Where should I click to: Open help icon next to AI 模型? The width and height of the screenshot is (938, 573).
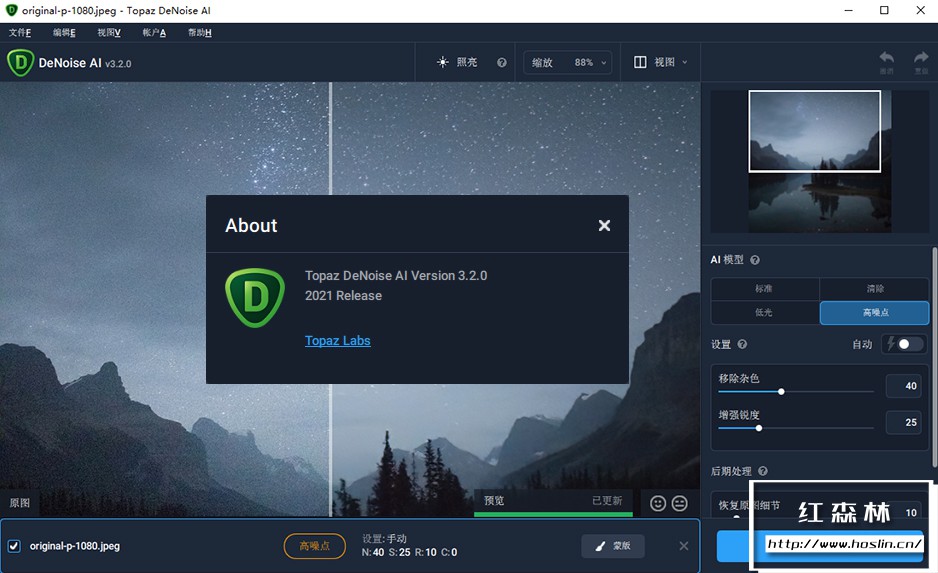click(755, 260)
